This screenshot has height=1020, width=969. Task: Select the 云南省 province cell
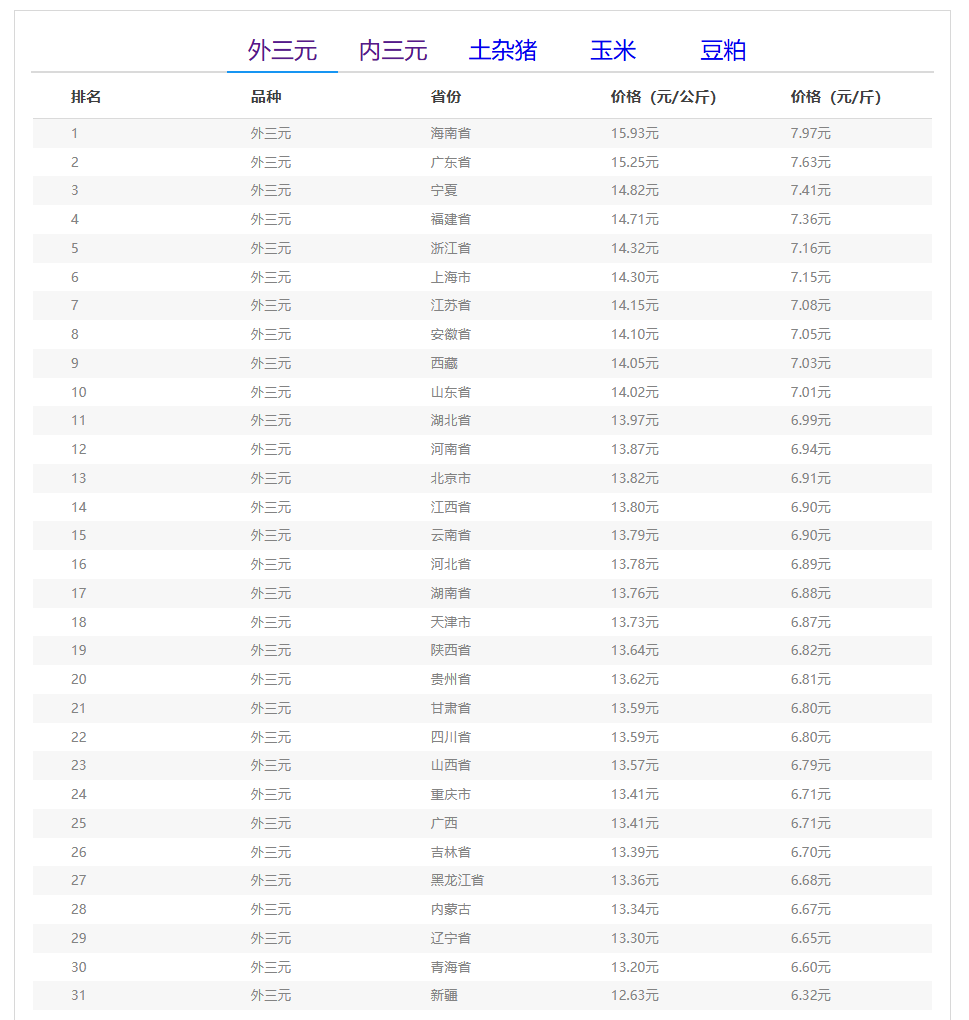point(450,535)
